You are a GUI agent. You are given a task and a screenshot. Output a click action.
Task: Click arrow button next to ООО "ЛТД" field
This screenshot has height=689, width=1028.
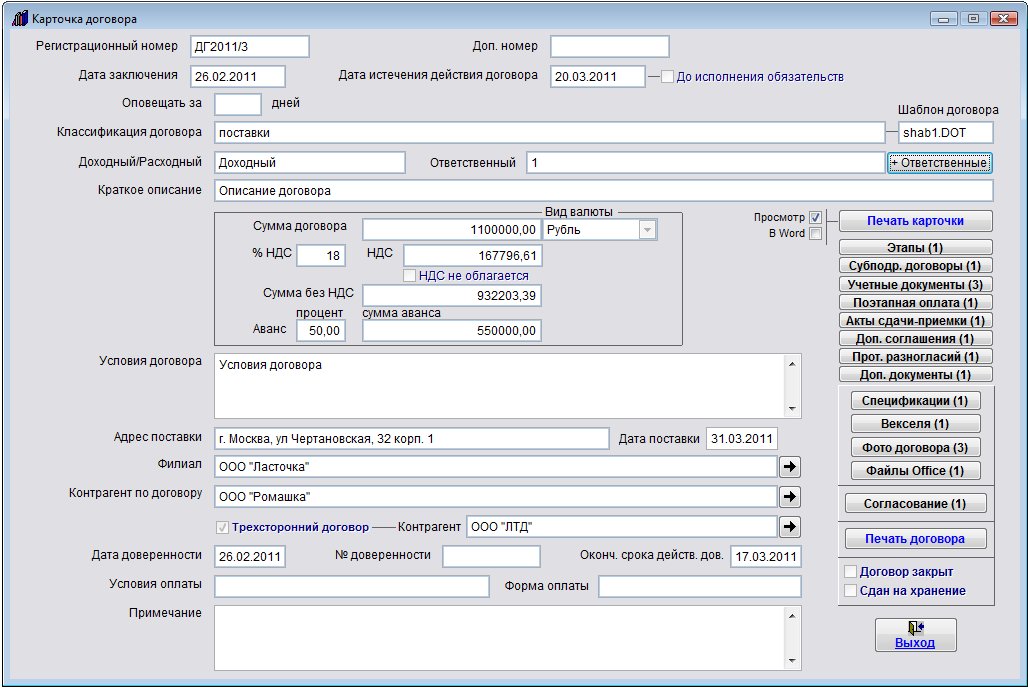coord(790,527)
